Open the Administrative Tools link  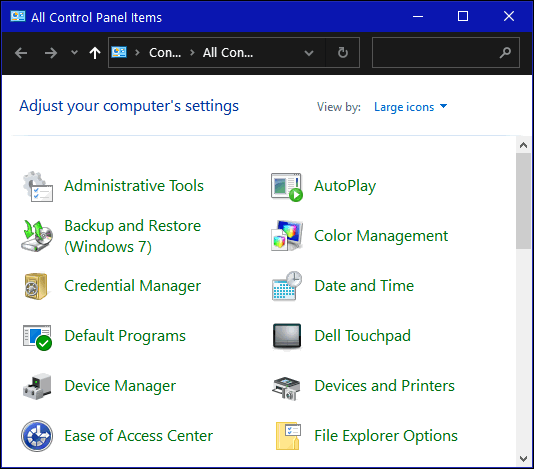coord(134,186)
